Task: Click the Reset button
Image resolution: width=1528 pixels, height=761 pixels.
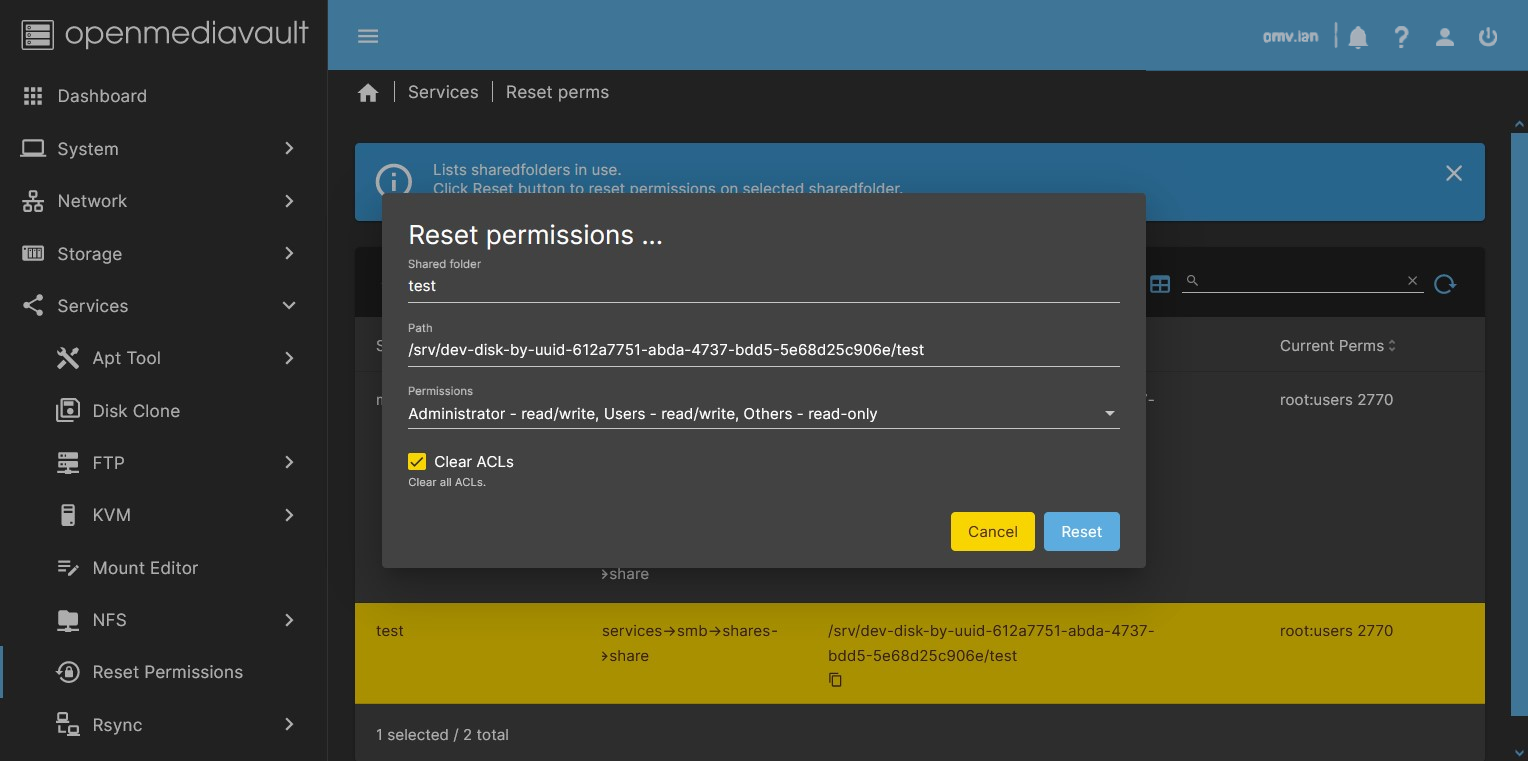Action: pyautogui.click(x=1081, y=531)
